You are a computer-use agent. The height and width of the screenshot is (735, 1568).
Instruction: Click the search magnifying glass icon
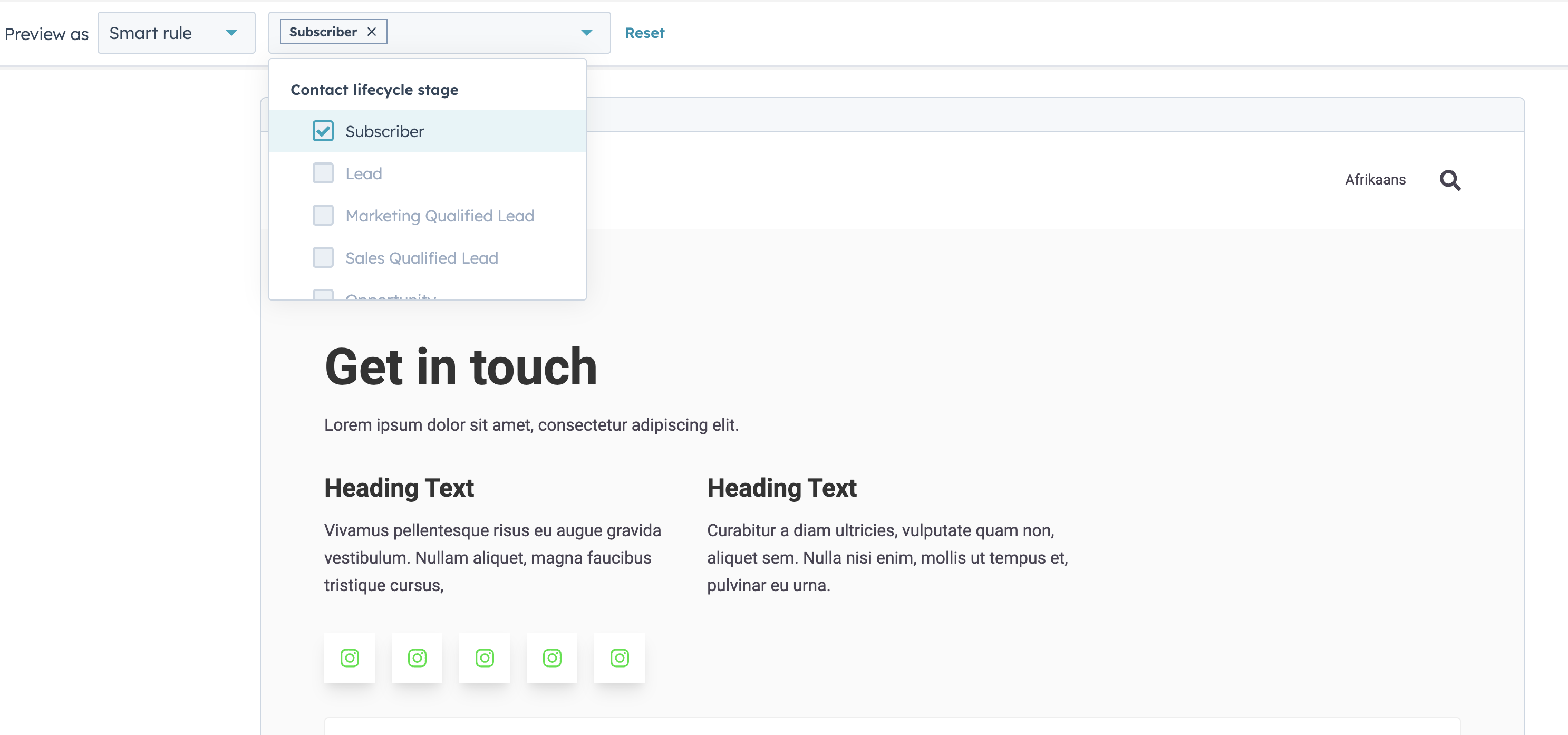click(1450, 180)
